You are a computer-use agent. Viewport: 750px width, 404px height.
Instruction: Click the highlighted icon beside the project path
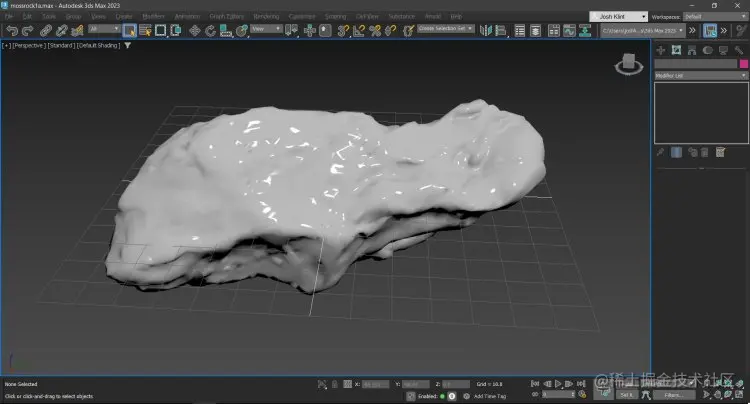coord(710,31)
